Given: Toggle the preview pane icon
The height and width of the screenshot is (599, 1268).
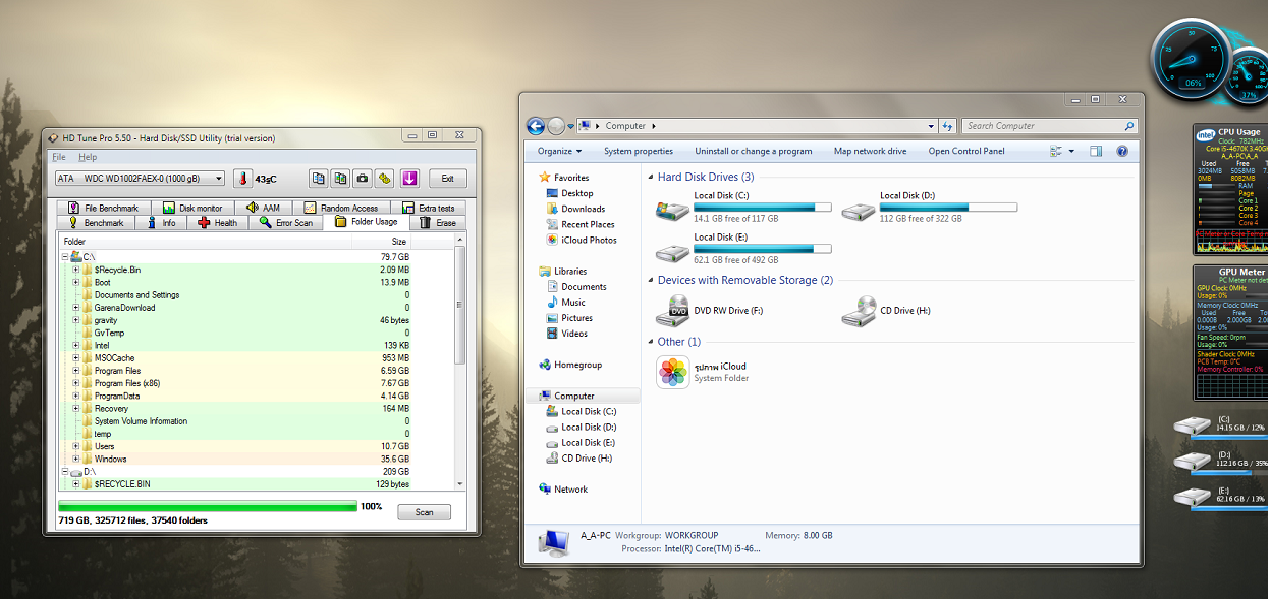Looking at the screenshot, I should [x=1096, y=151].
